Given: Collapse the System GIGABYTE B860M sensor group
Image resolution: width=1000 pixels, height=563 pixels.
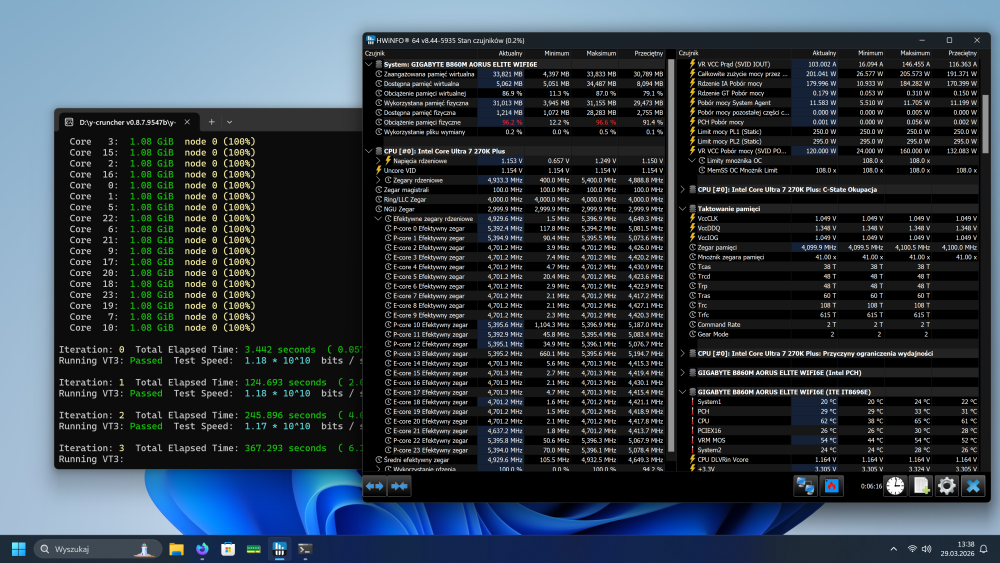Looking at the screenshot, I should [370, 64].
